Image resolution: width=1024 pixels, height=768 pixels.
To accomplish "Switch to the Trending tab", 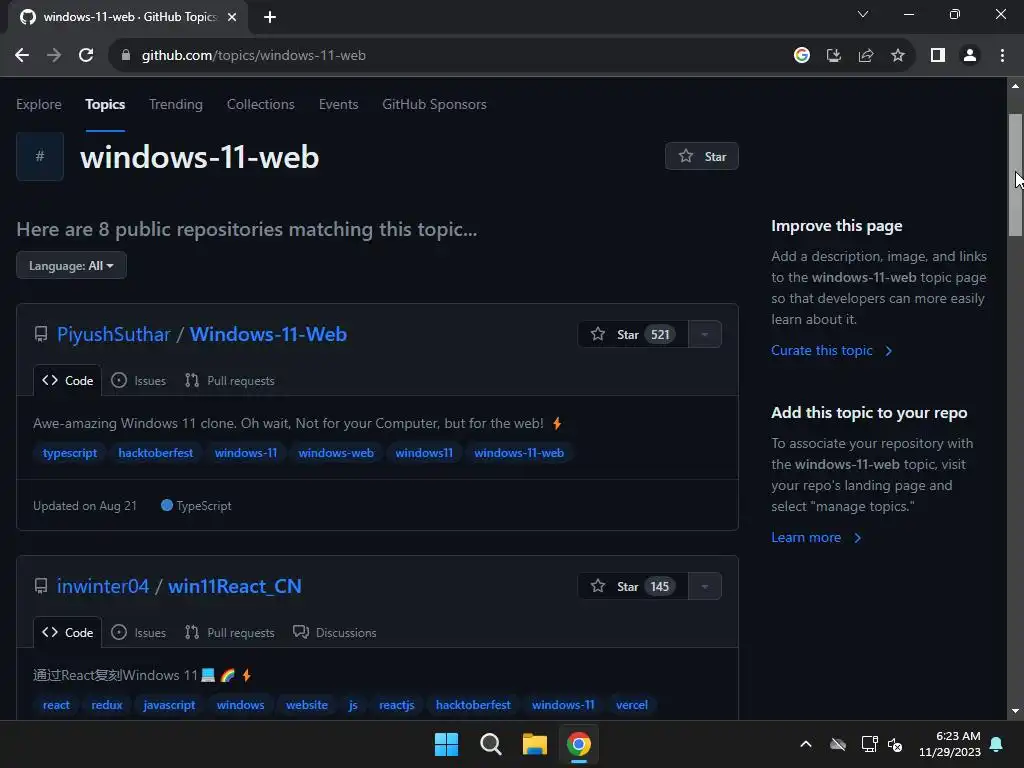I will coord(176,104).
